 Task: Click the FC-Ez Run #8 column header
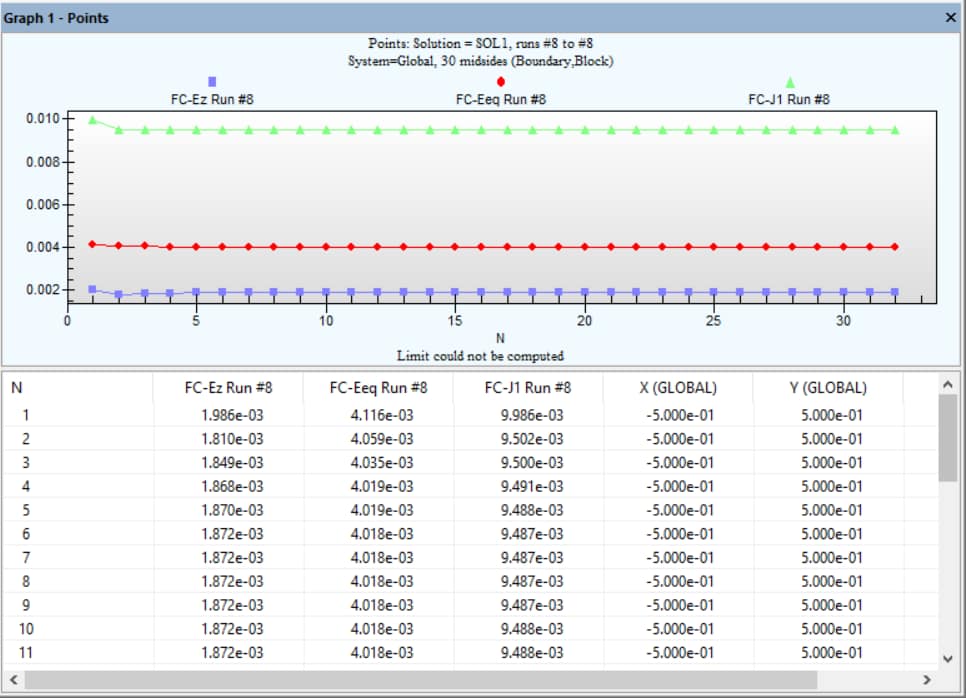(x=229, y=388)
